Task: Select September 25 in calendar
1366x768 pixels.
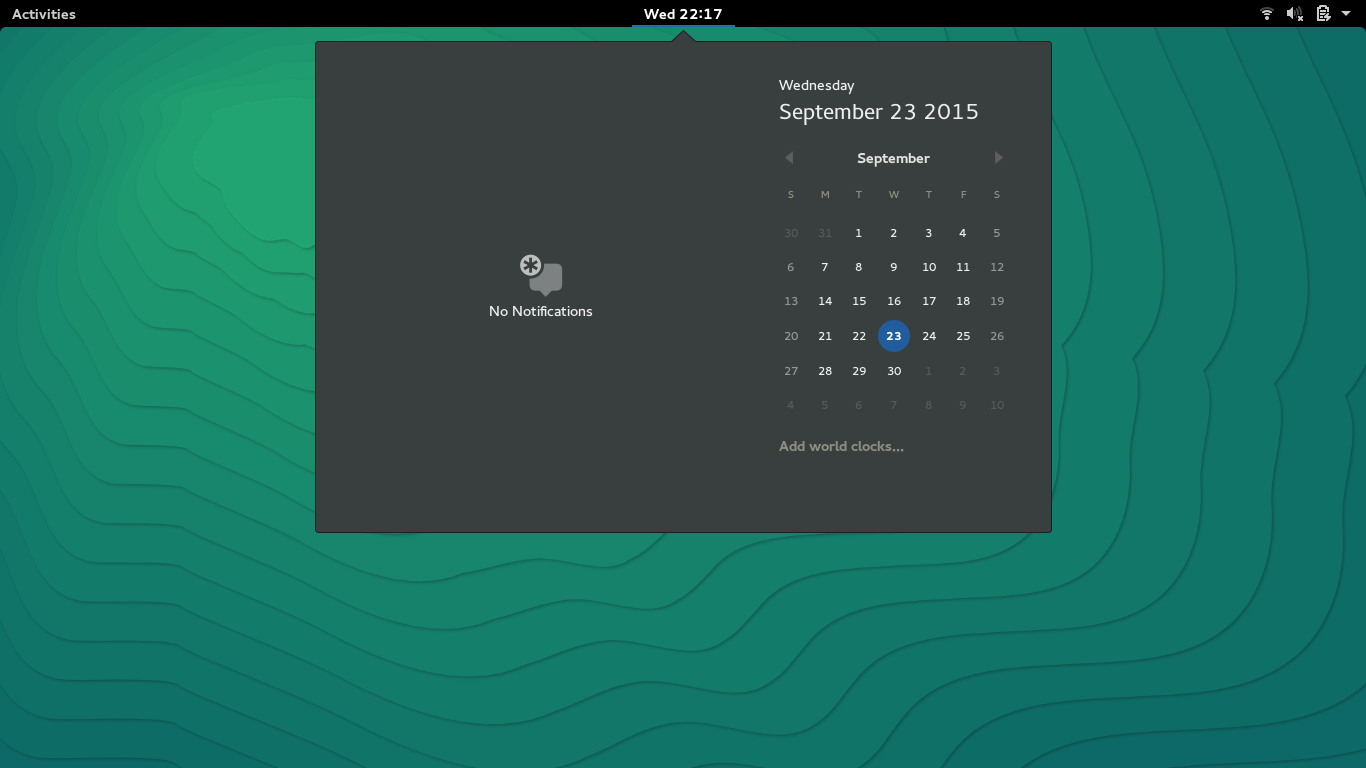Action: point(963,336)
